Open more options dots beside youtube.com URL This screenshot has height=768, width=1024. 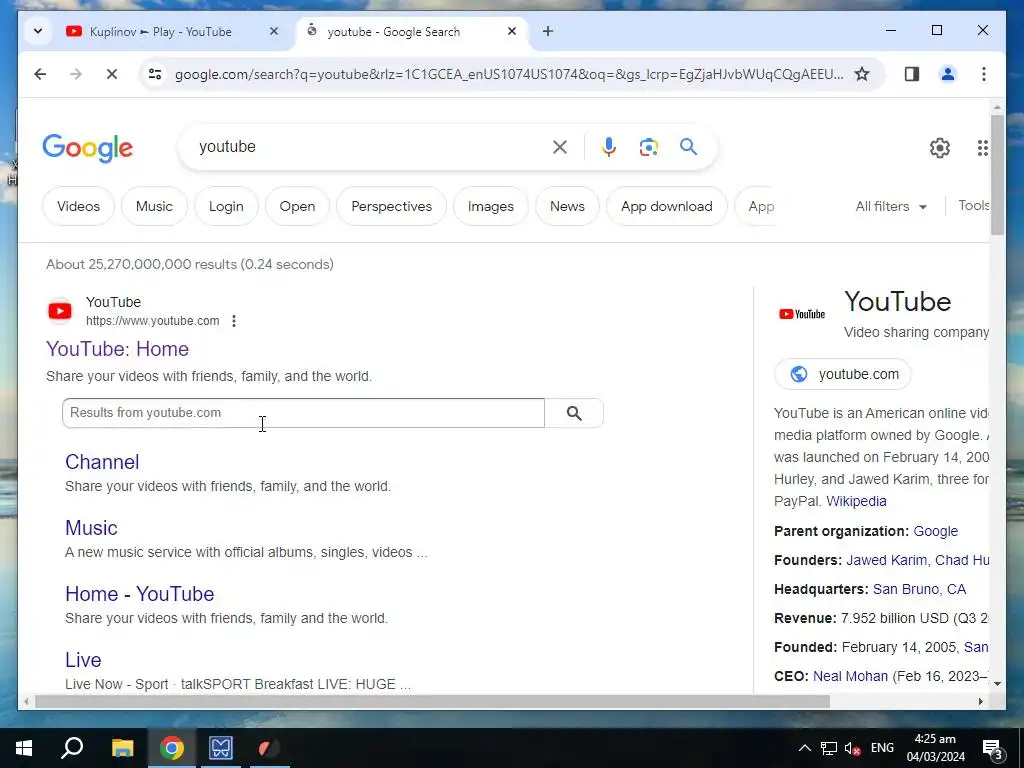tap(234, 321)
